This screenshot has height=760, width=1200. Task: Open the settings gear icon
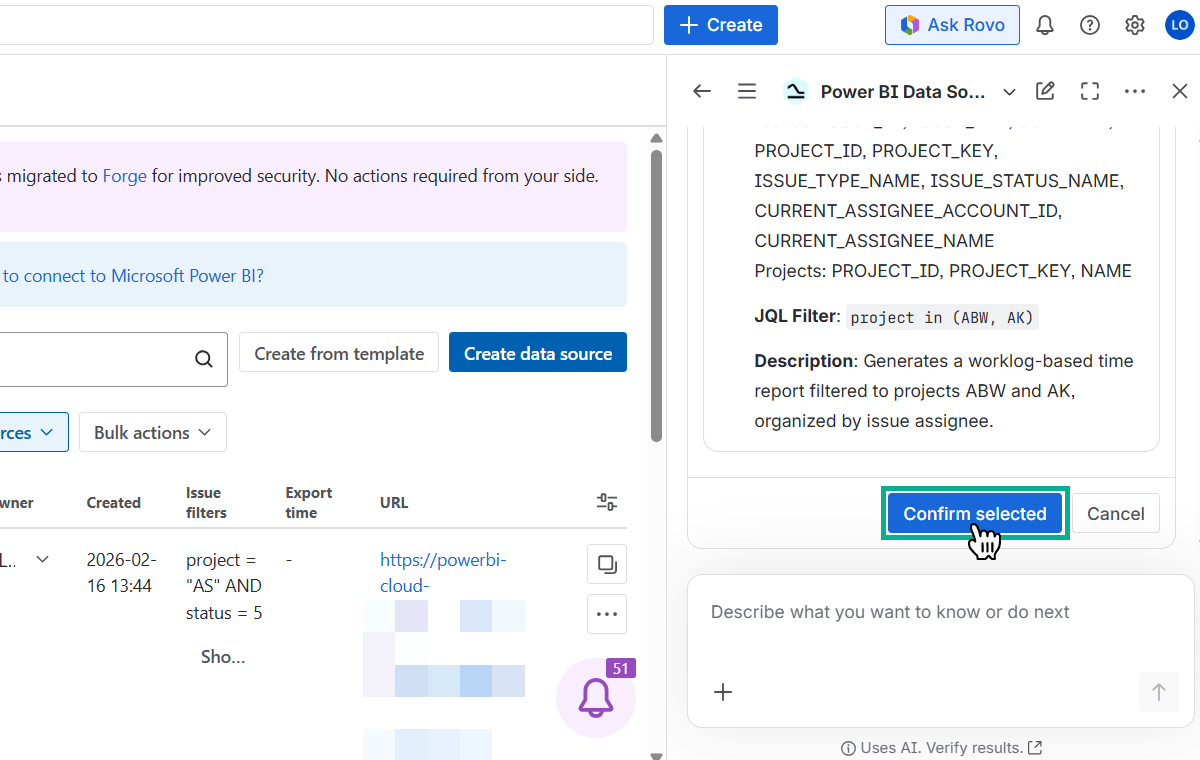click(1135, 25)
